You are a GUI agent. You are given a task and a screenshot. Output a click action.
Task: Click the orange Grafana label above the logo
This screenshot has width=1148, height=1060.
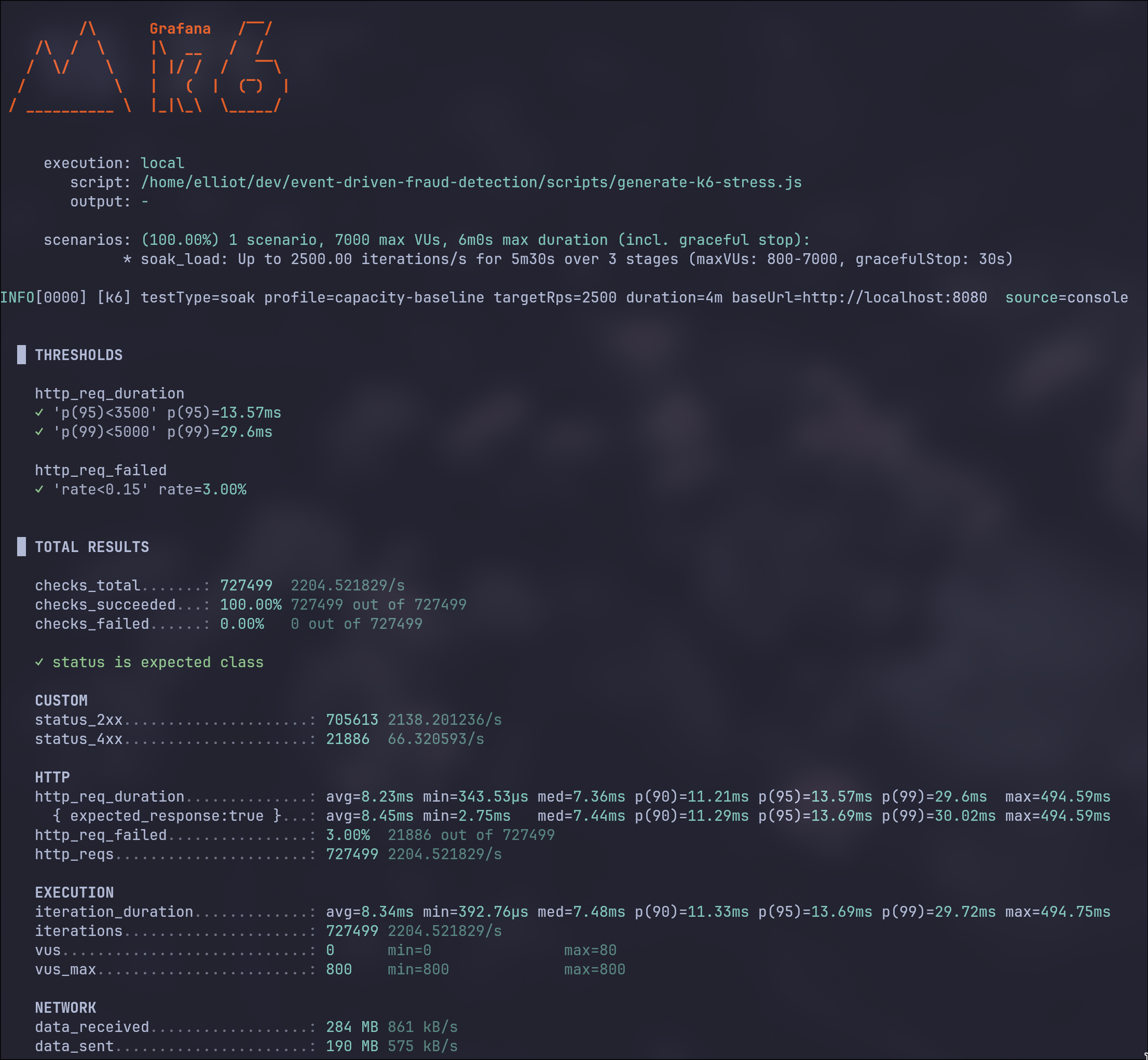coord(180,29)
